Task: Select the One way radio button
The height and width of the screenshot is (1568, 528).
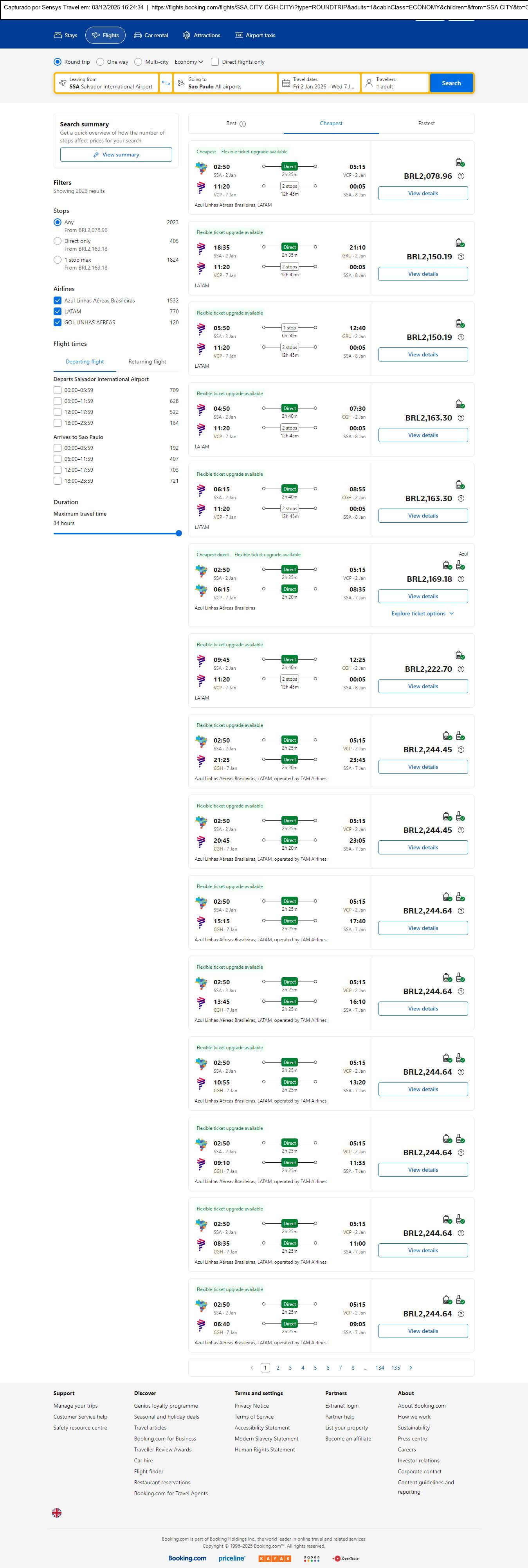Action: [101, 62]
